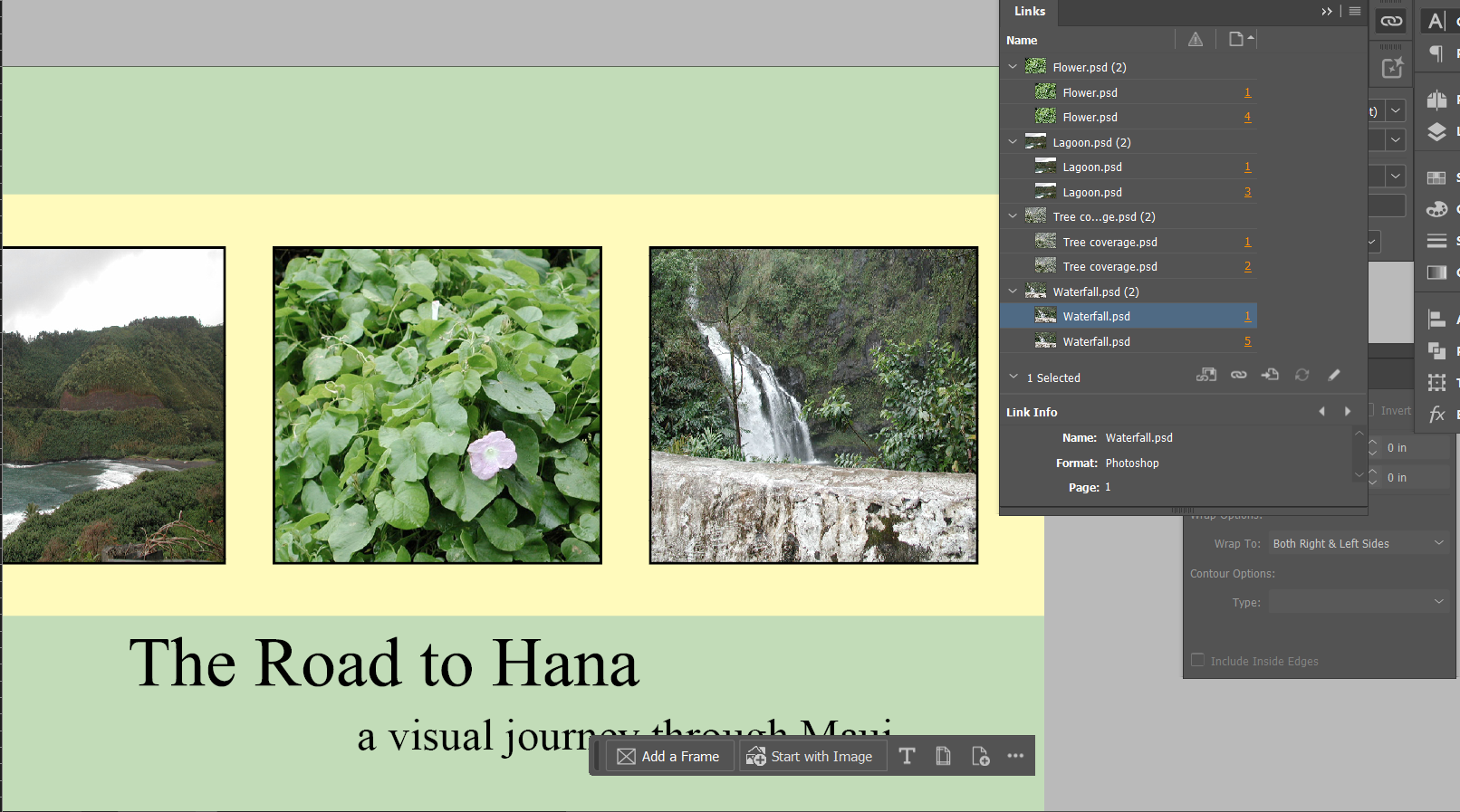This screenshot has height=812, width=1460.
Task: Click the Go To Link icon
Action: point(1270,375)
